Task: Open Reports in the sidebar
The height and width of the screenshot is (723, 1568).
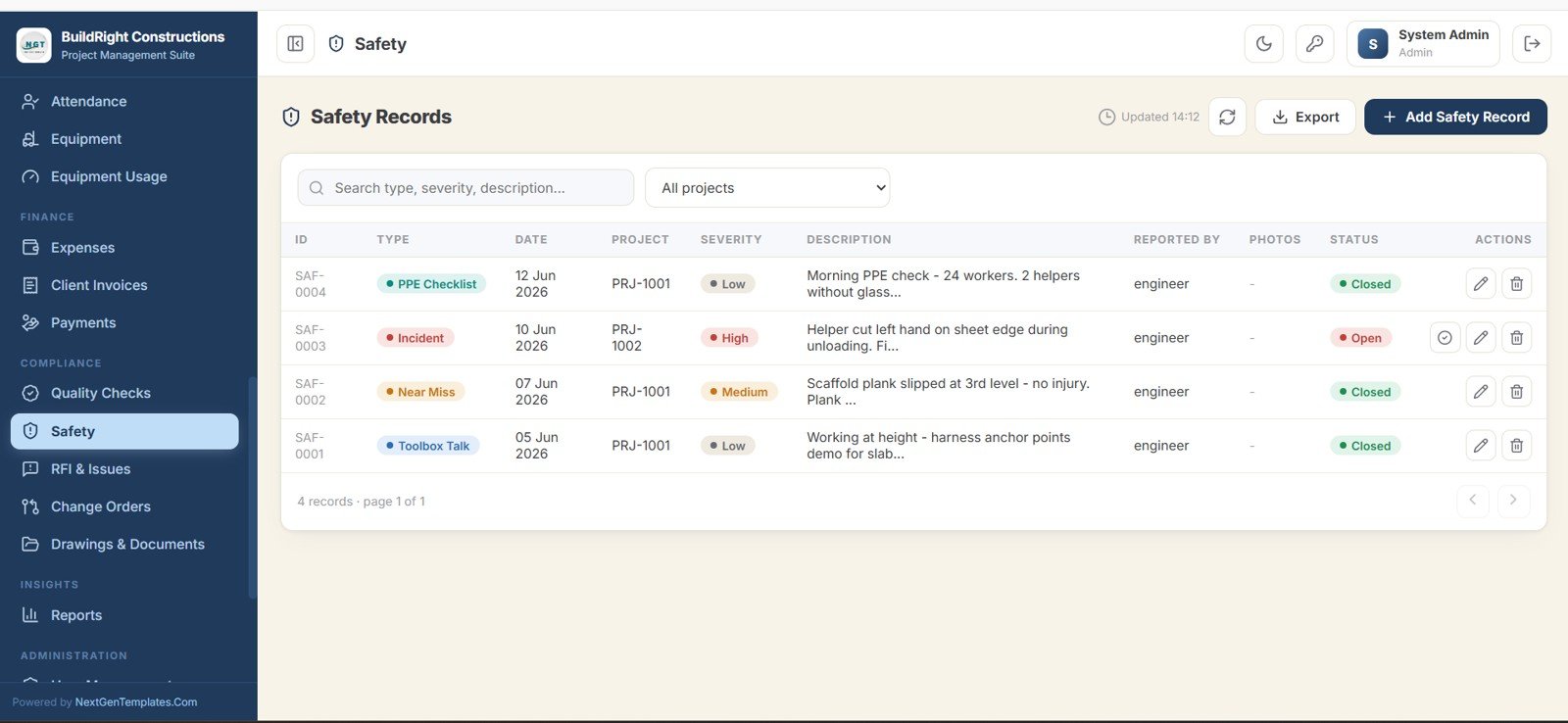Action: (x=124, y=615)
